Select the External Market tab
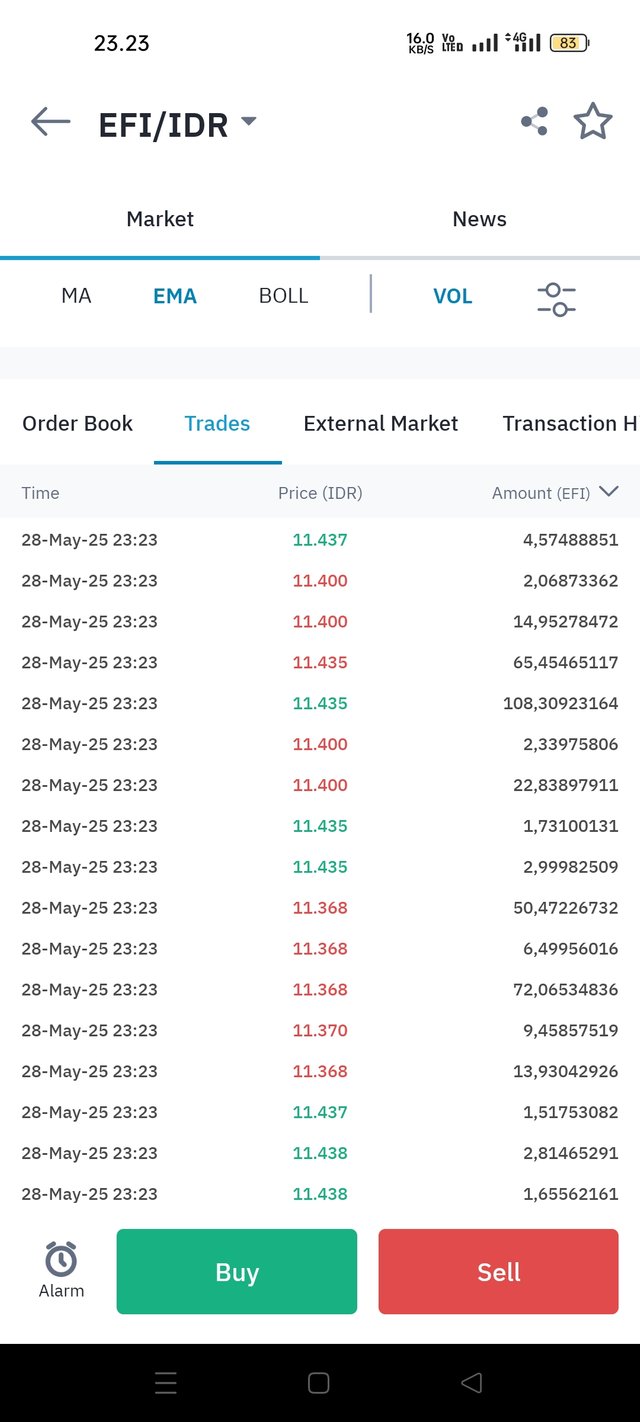640x1422 pixels. 380,423
